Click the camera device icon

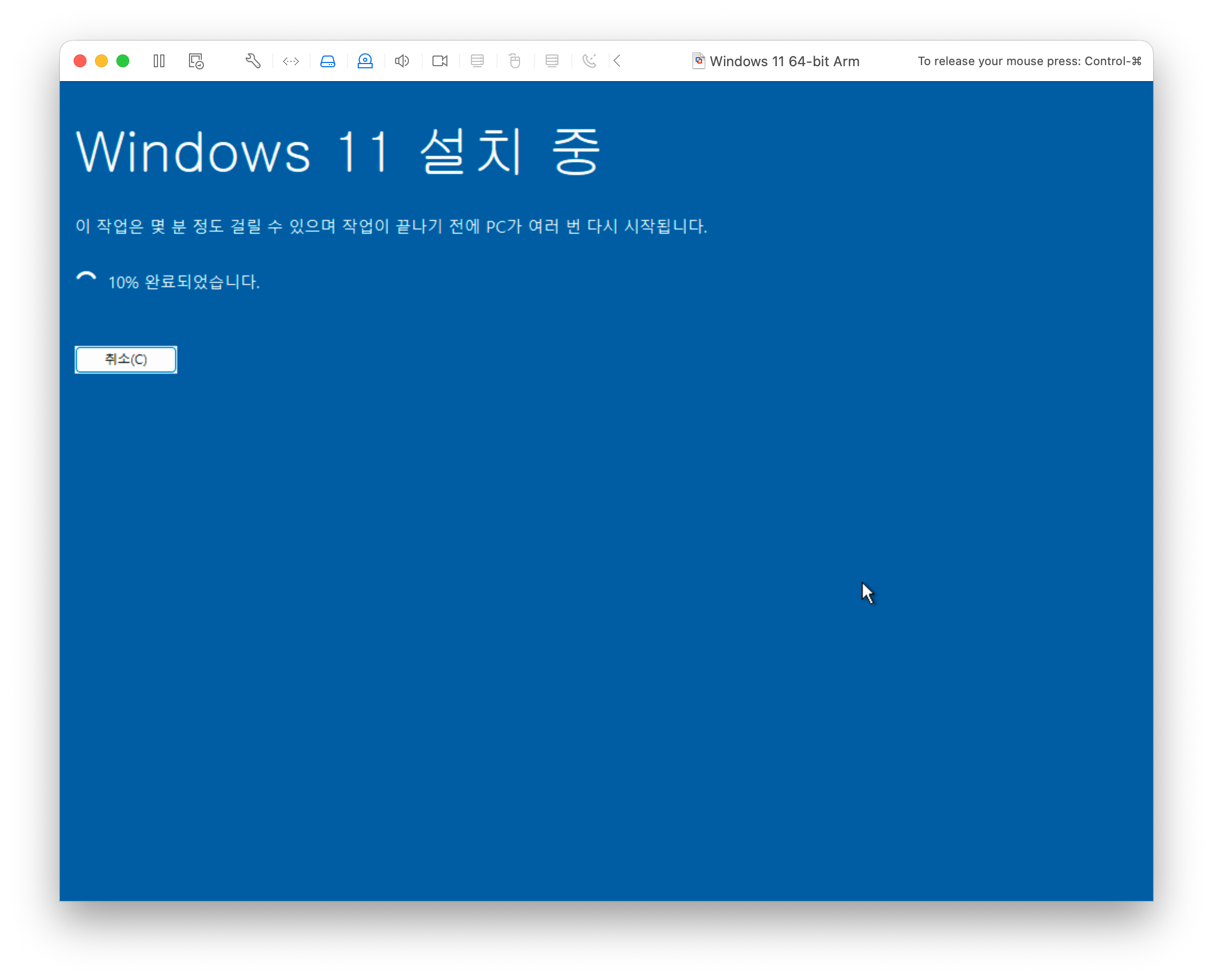(440, 61)
